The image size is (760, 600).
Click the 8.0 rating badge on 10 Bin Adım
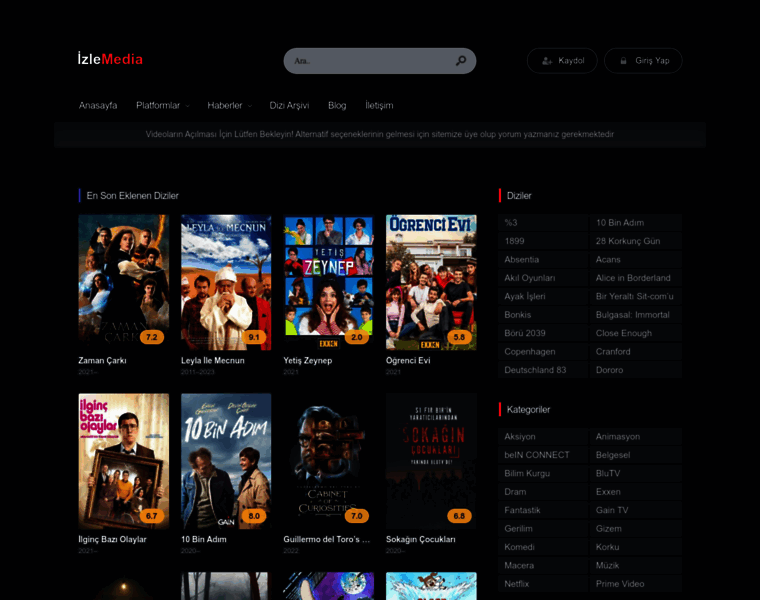(x=254, y=516)
